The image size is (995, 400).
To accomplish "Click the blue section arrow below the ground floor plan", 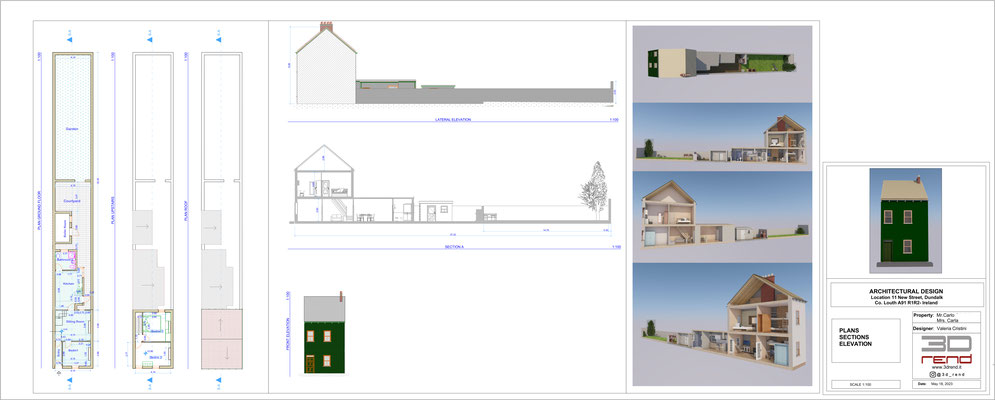I will point(70,380).
